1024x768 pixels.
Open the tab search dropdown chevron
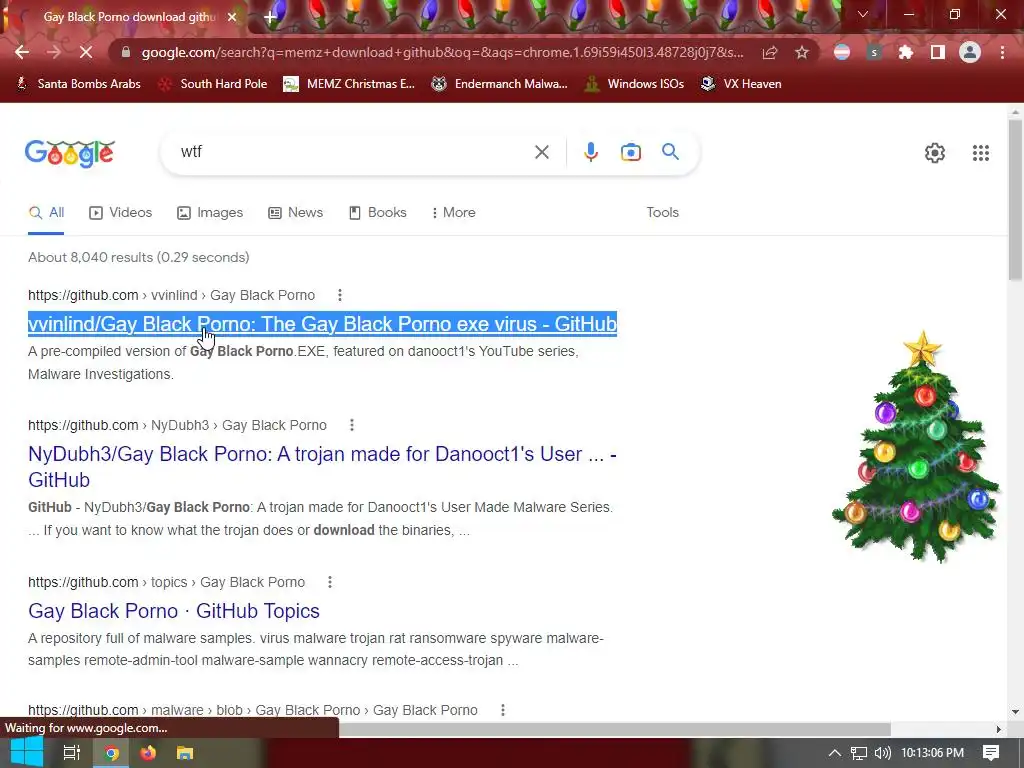point(863,14)
